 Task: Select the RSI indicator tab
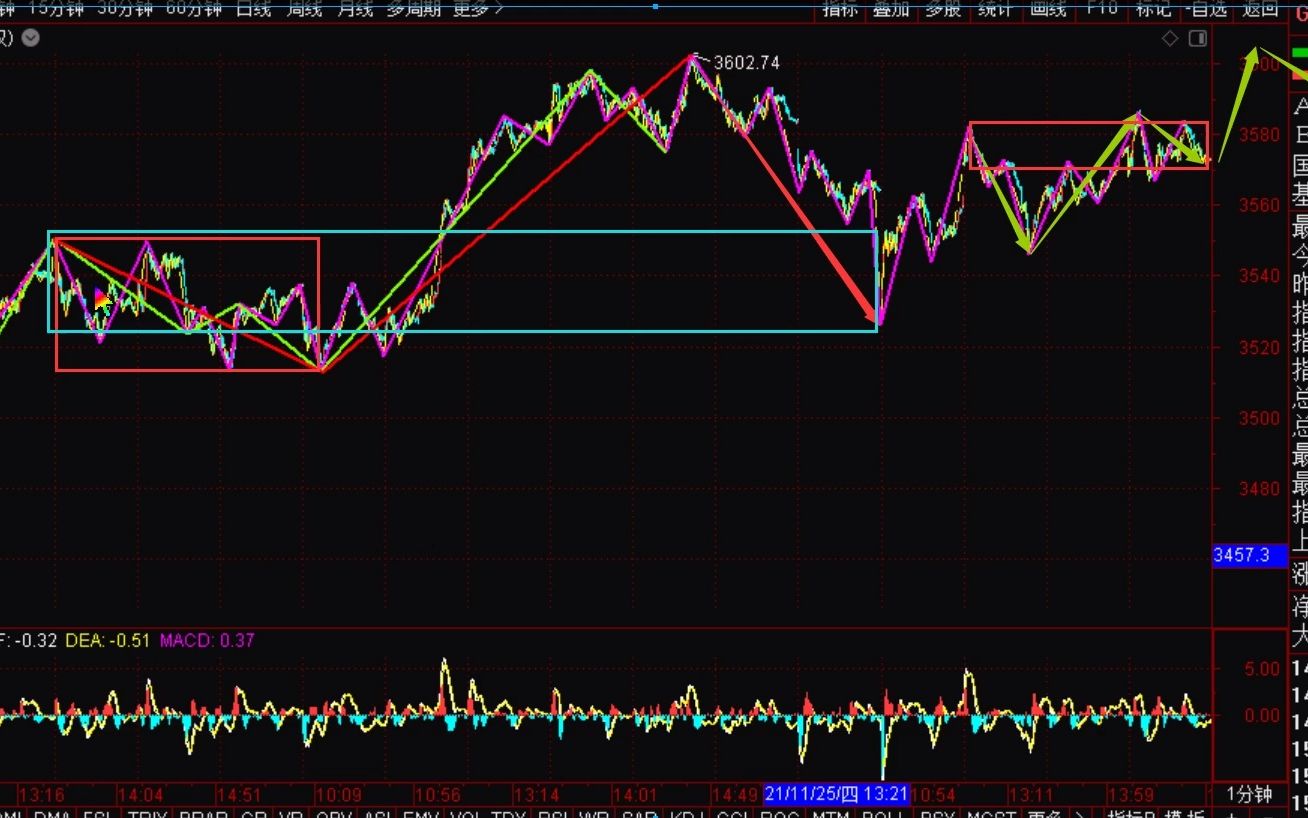[x=552, y=814]
